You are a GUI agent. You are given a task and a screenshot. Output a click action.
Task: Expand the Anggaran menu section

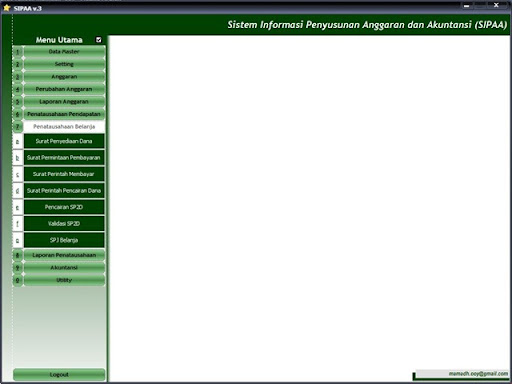point(64,77)
